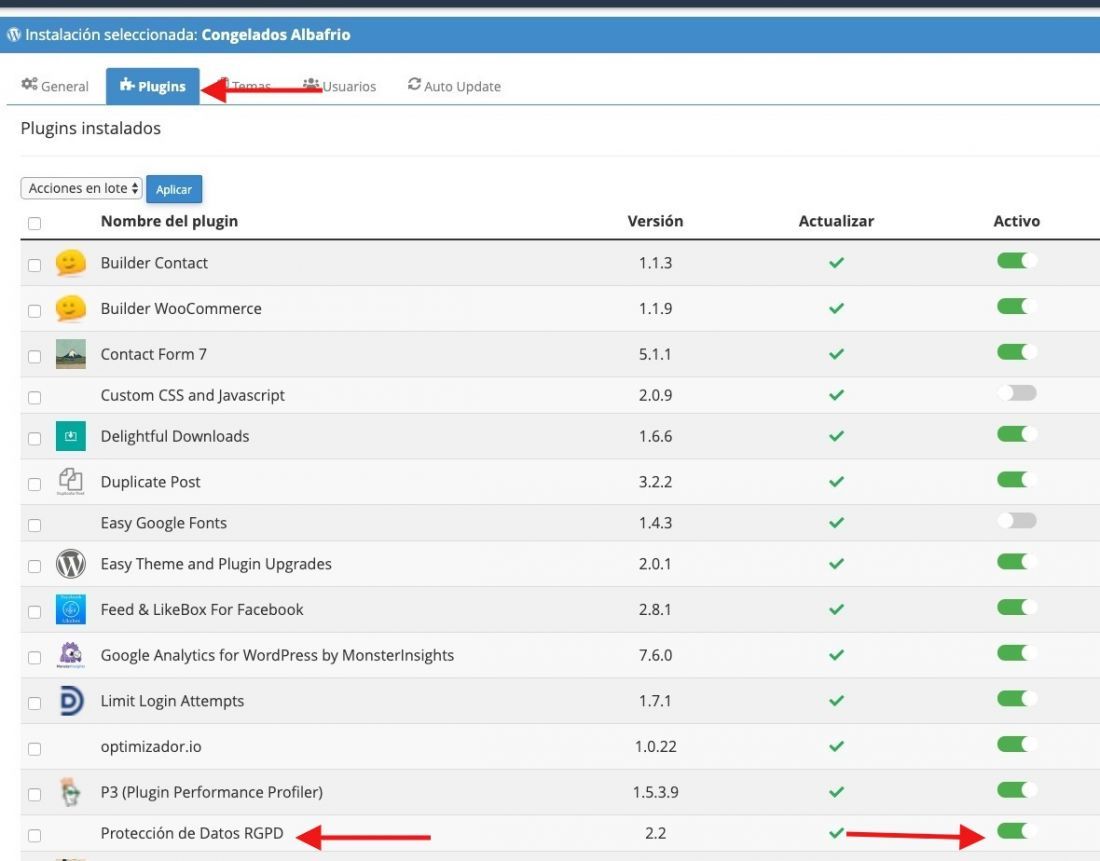Click the WordPress logo in the blue header
The image size is (1100, 861).
pos(13,34)
